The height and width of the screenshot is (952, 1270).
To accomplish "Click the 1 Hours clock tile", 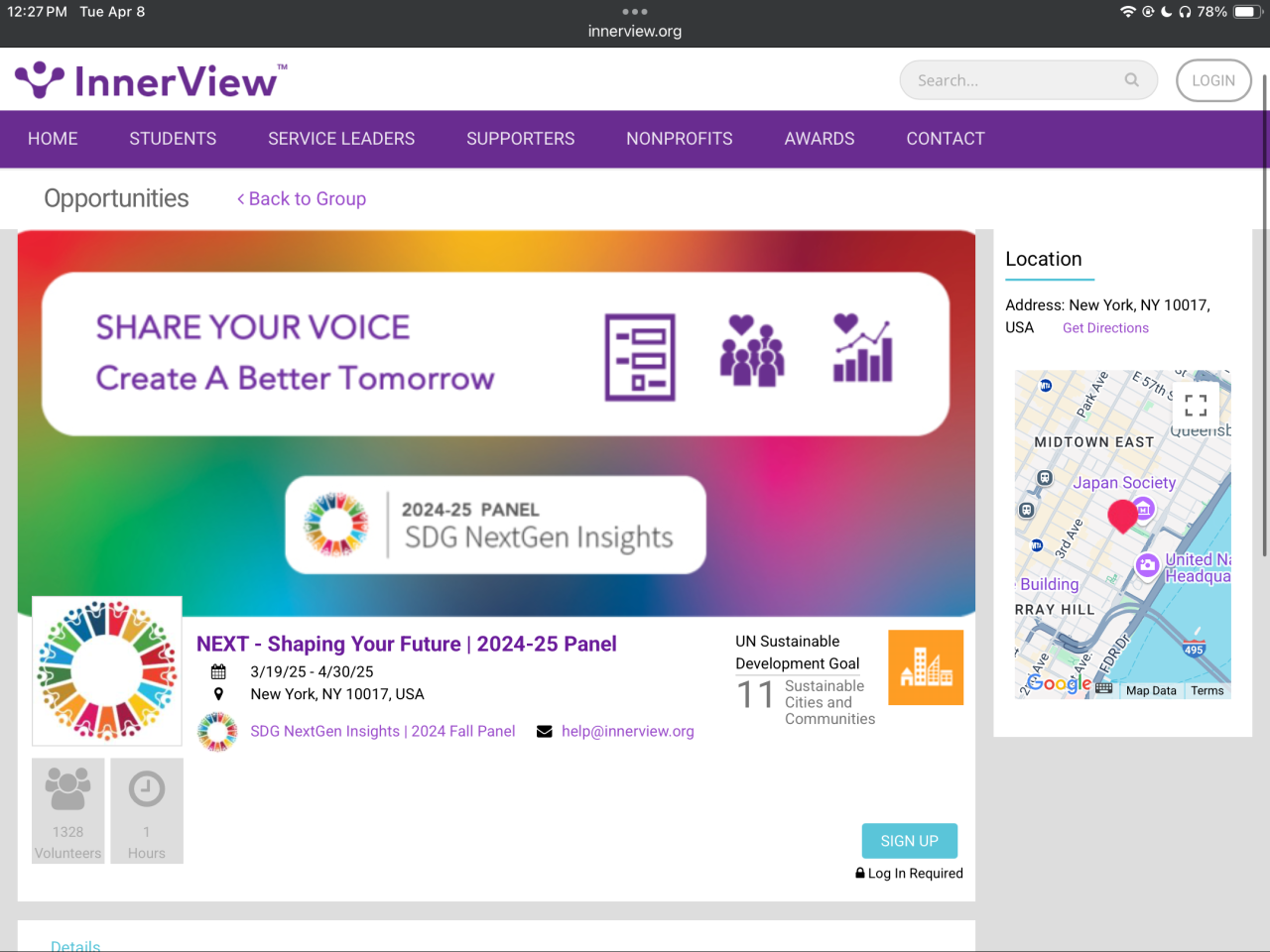I will [147, 811].
